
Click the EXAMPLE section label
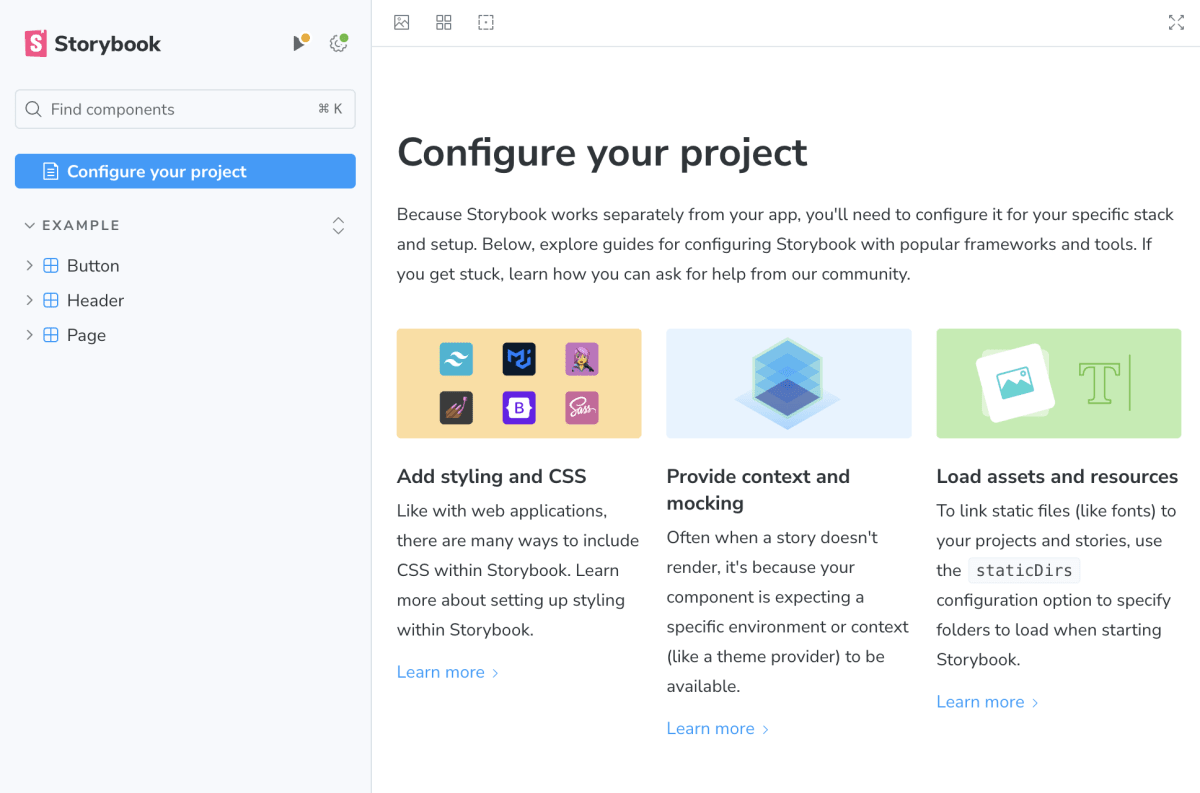coord(81,226)
